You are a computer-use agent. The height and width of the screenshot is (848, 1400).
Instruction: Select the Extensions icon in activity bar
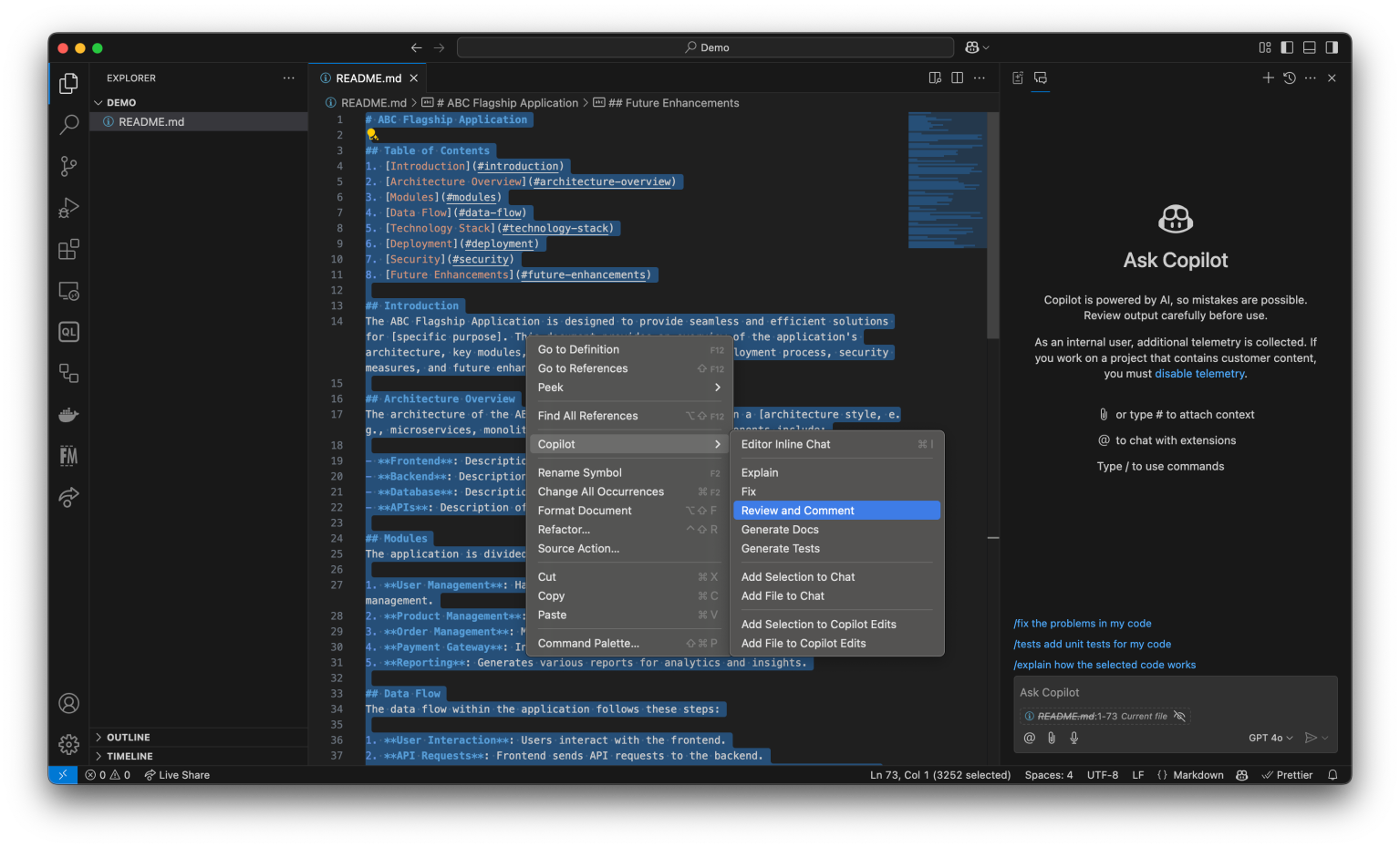(68, 249)
